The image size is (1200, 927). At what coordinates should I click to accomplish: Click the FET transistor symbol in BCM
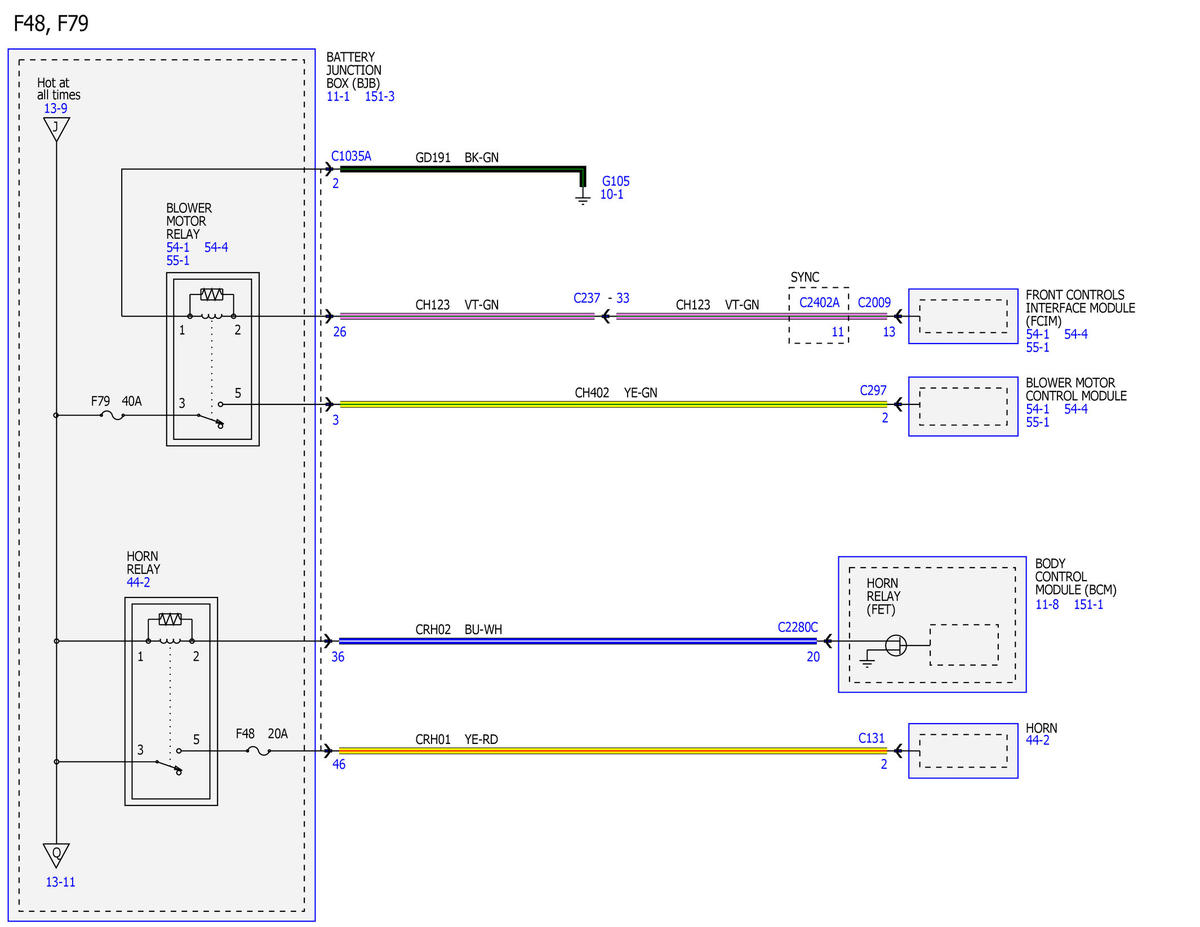tap(896, 645)
